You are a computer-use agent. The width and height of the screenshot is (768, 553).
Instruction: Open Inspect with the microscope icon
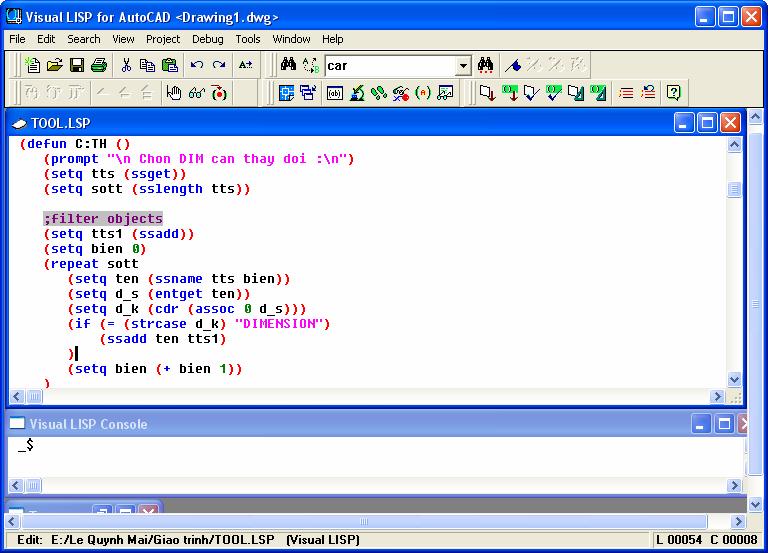coord(357,93)
